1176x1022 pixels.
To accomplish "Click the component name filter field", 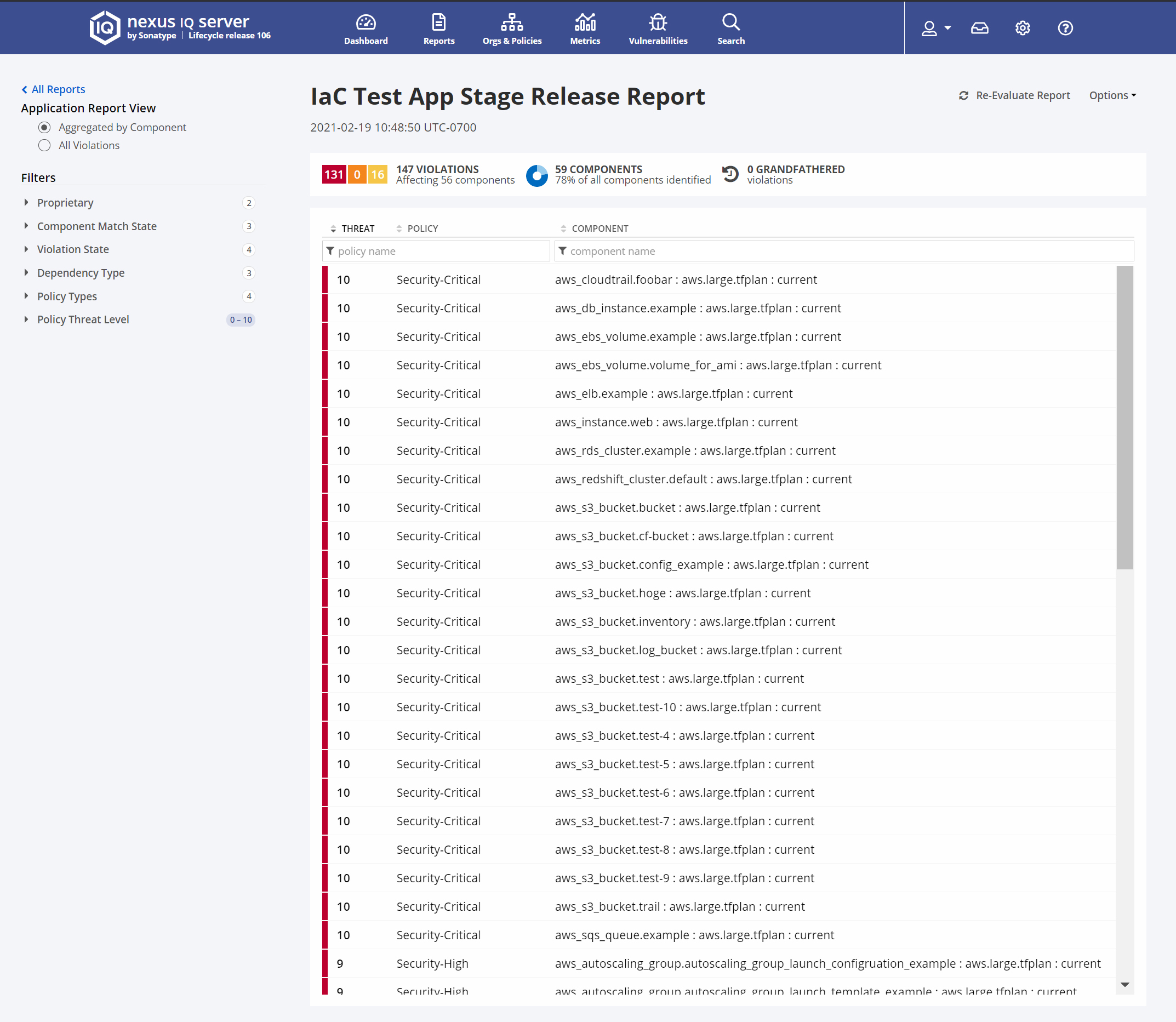I will pos(844,251).
